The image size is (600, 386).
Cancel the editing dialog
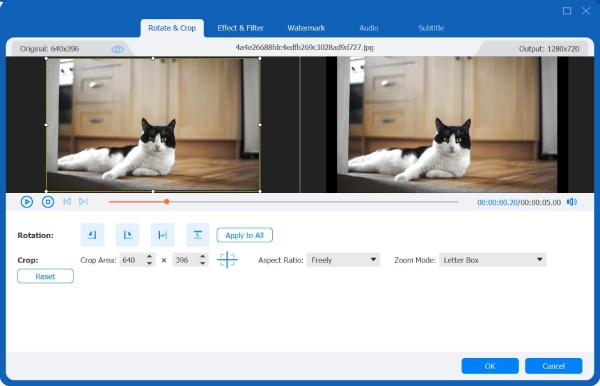click(554, 366)
